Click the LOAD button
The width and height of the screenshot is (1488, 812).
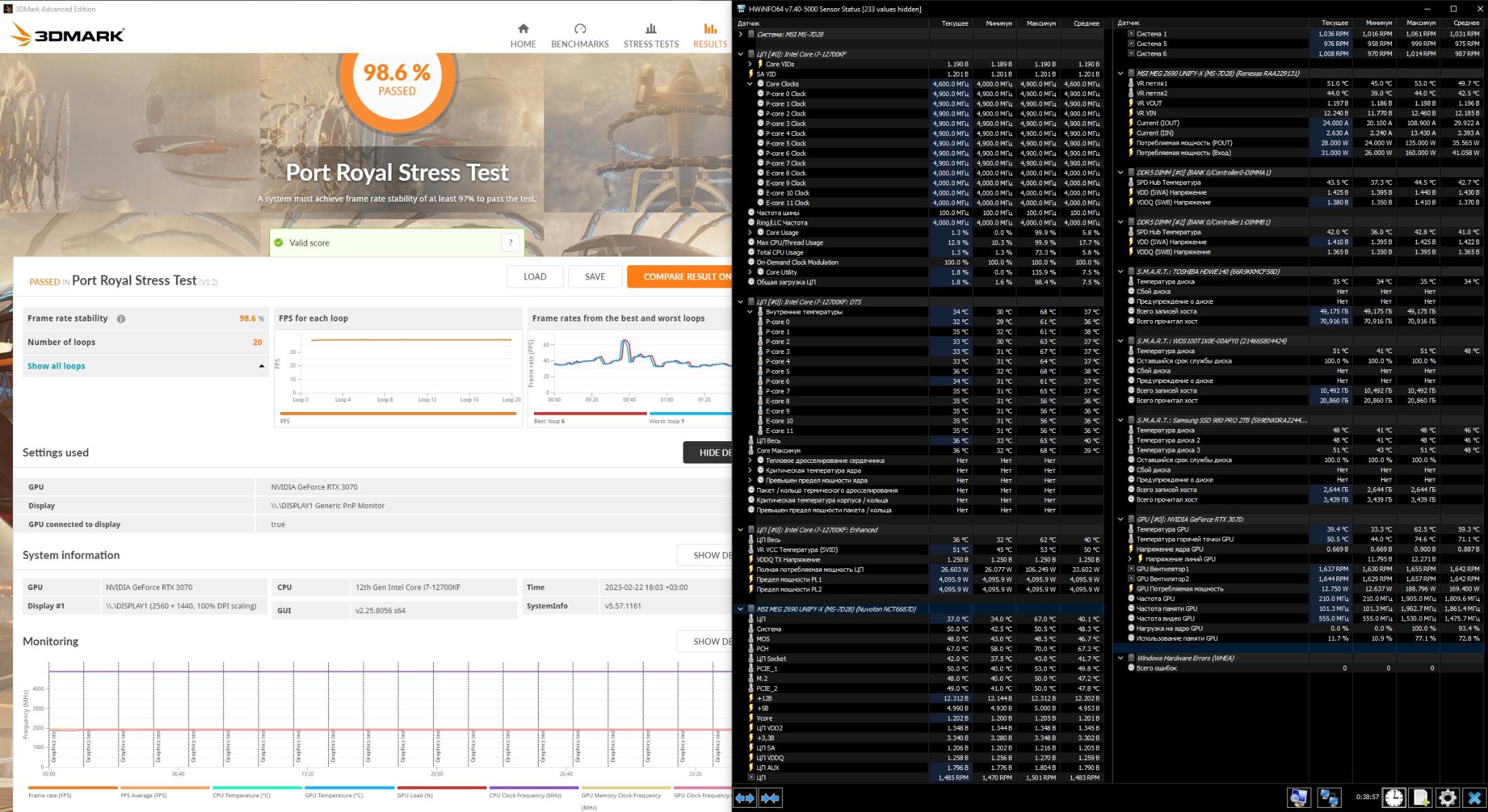tap(535, 277)
